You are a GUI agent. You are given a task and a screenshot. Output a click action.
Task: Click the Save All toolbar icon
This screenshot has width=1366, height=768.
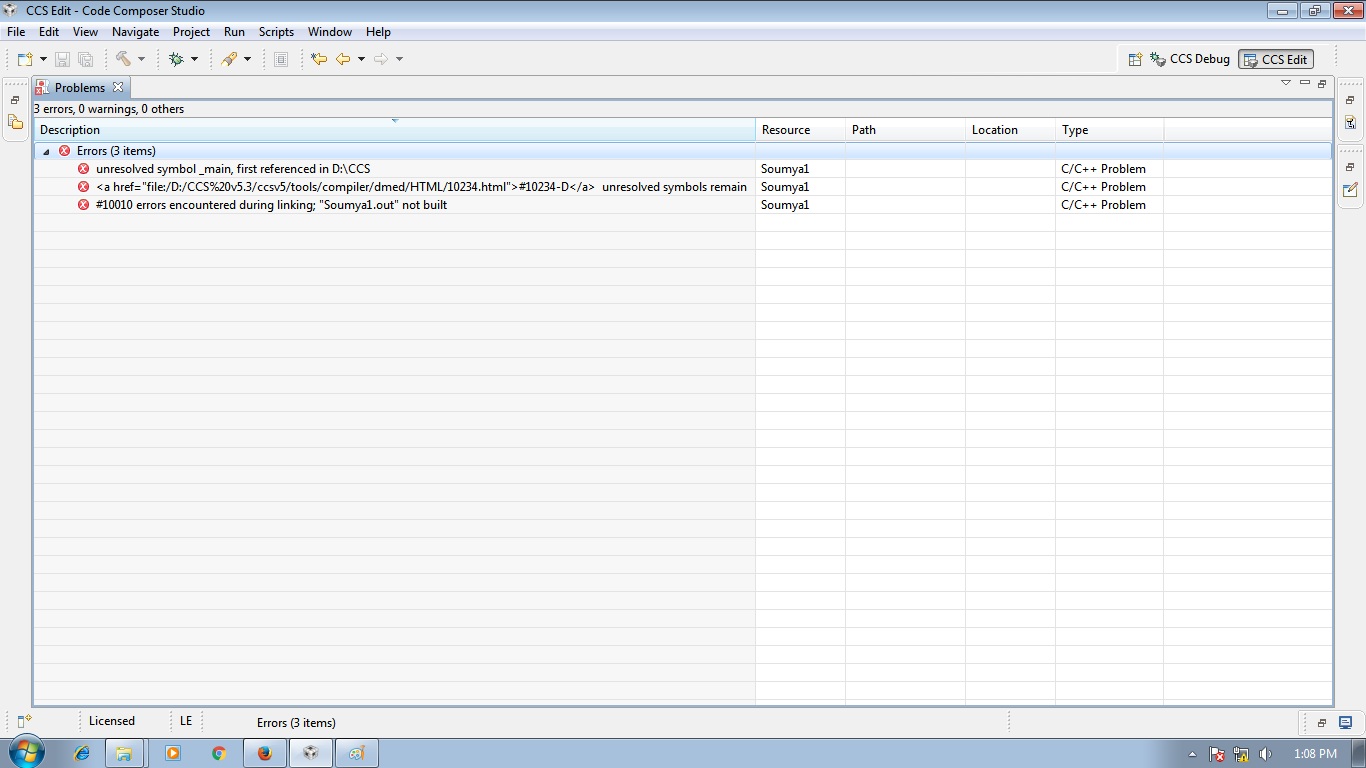tap(85, 59)
